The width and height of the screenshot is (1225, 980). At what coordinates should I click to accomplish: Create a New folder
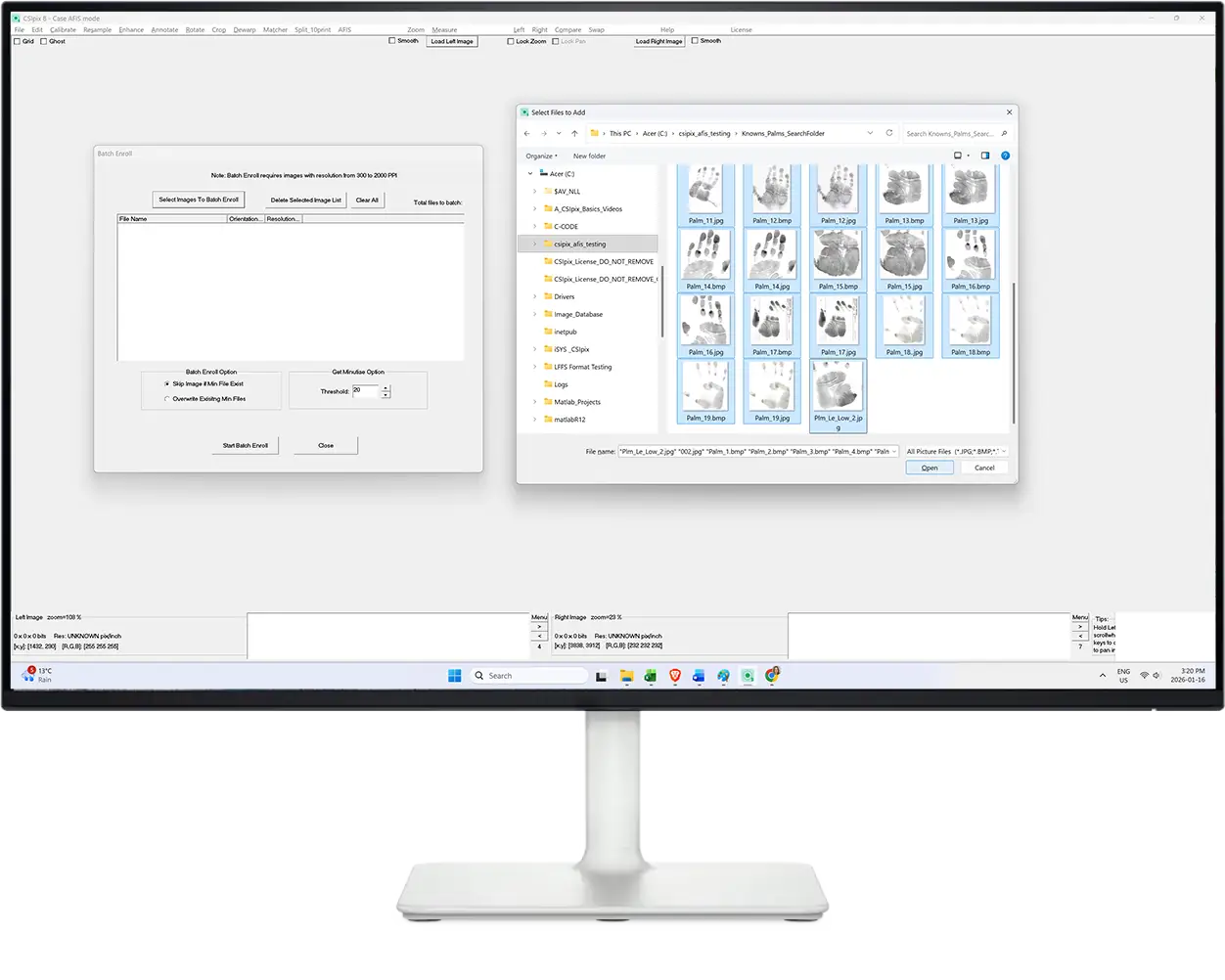click(589, 156)
